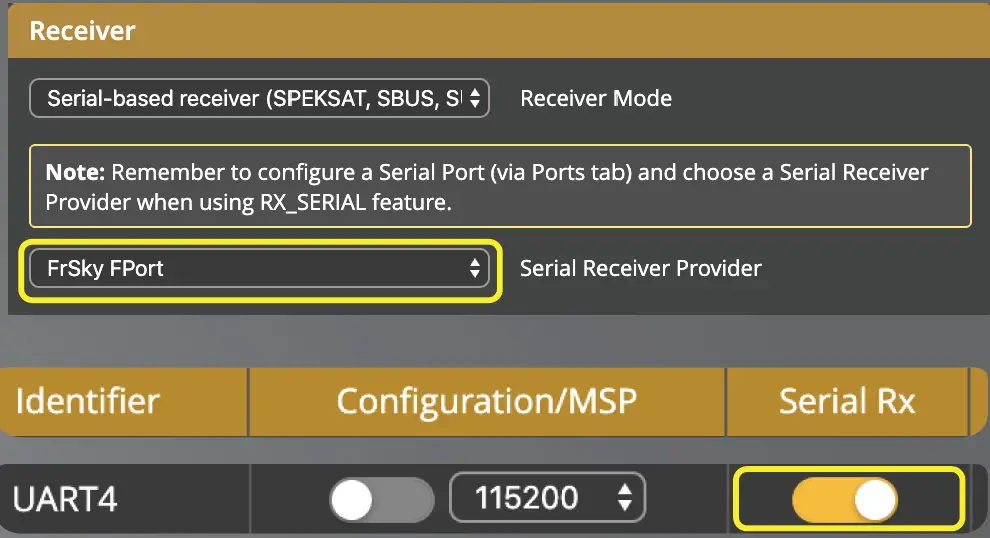Click the Serial Receiver Provider label

pos(641,268)
